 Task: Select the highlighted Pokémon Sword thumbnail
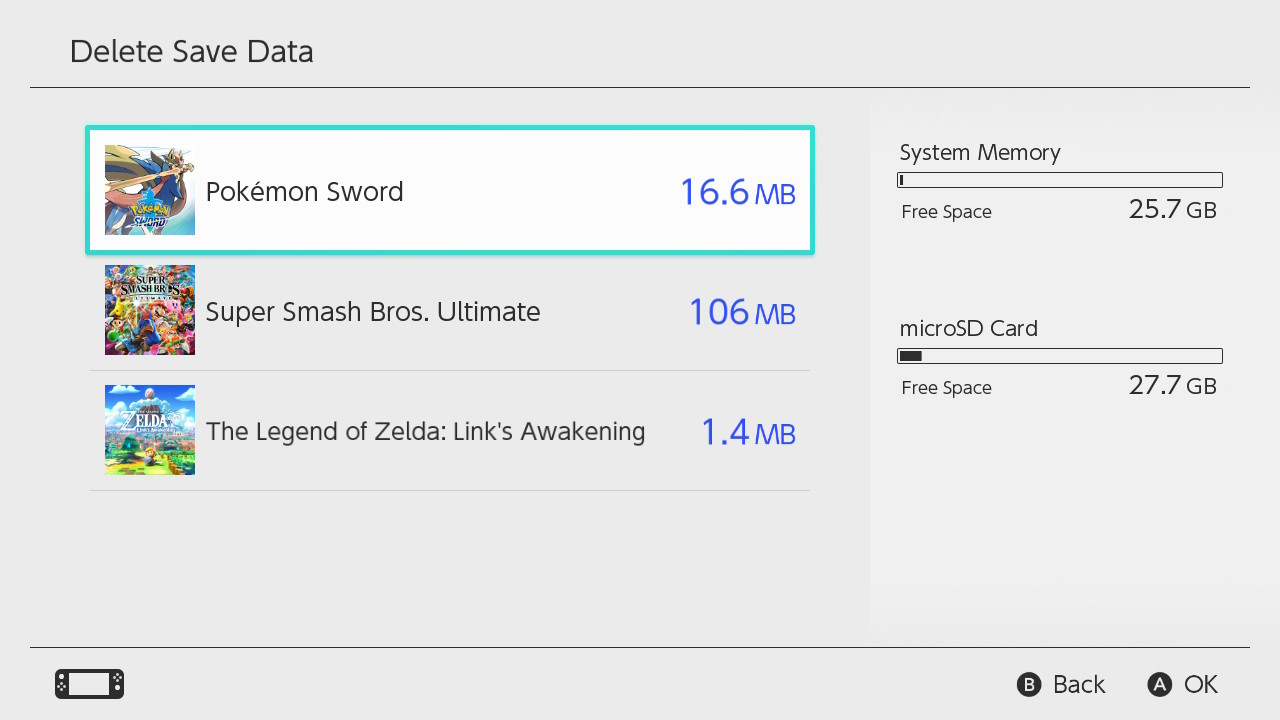coord(149,189)
